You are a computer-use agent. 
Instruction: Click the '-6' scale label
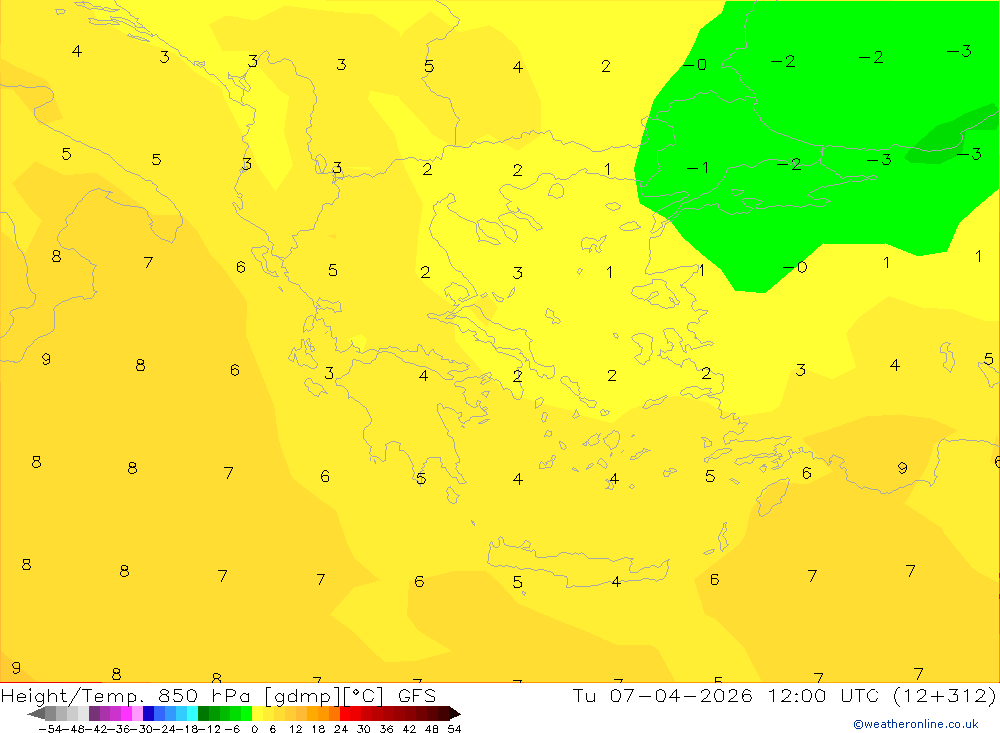[x=232, y=729]
